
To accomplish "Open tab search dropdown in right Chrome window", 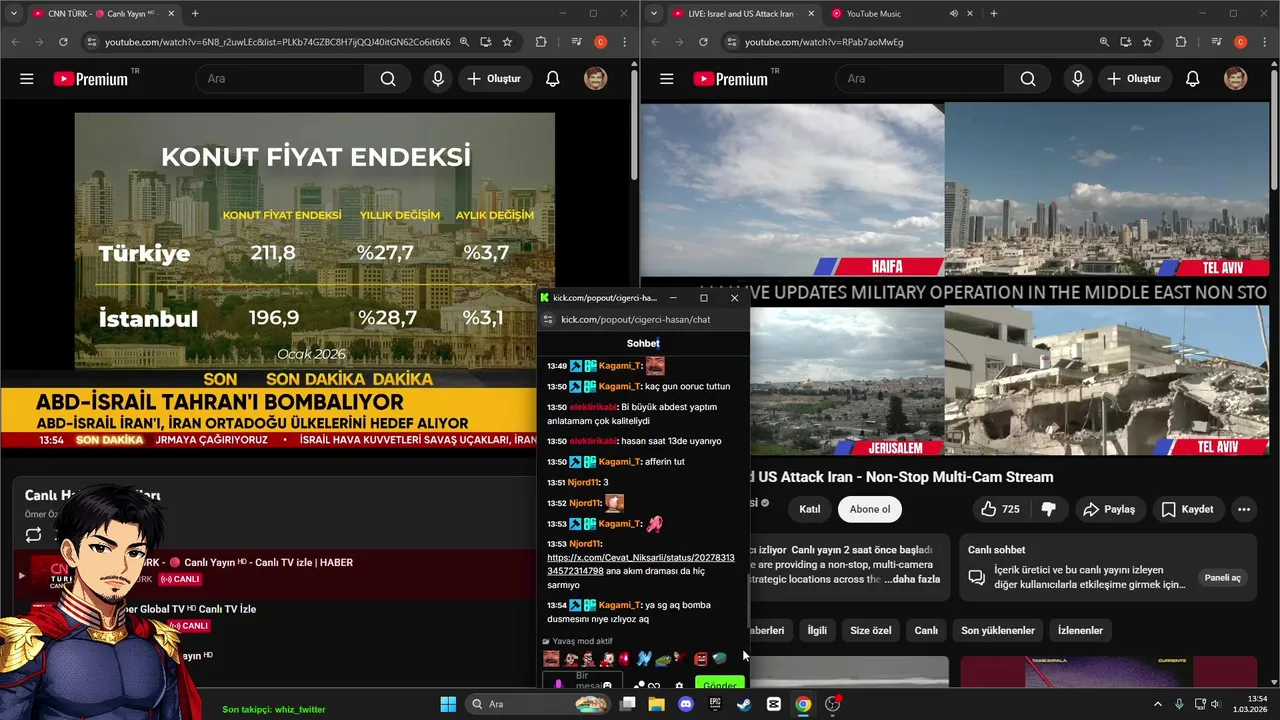I will pyautogui.click(x=654, y=14).
